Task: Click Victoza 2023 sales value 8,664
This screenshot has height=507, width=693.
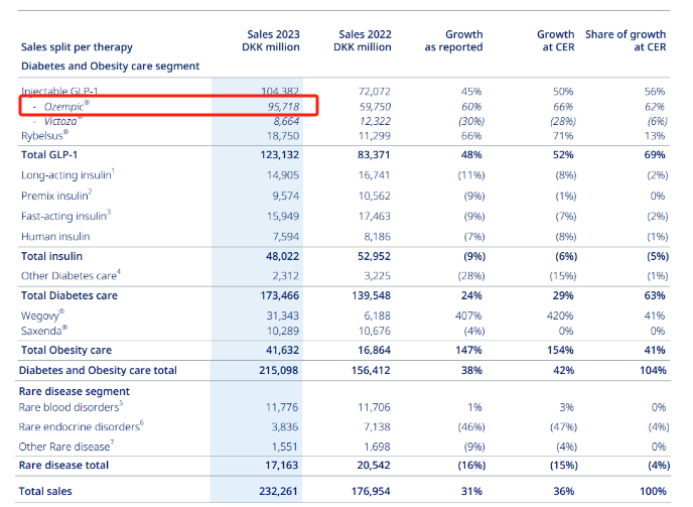Action: (x=286, y=121)
